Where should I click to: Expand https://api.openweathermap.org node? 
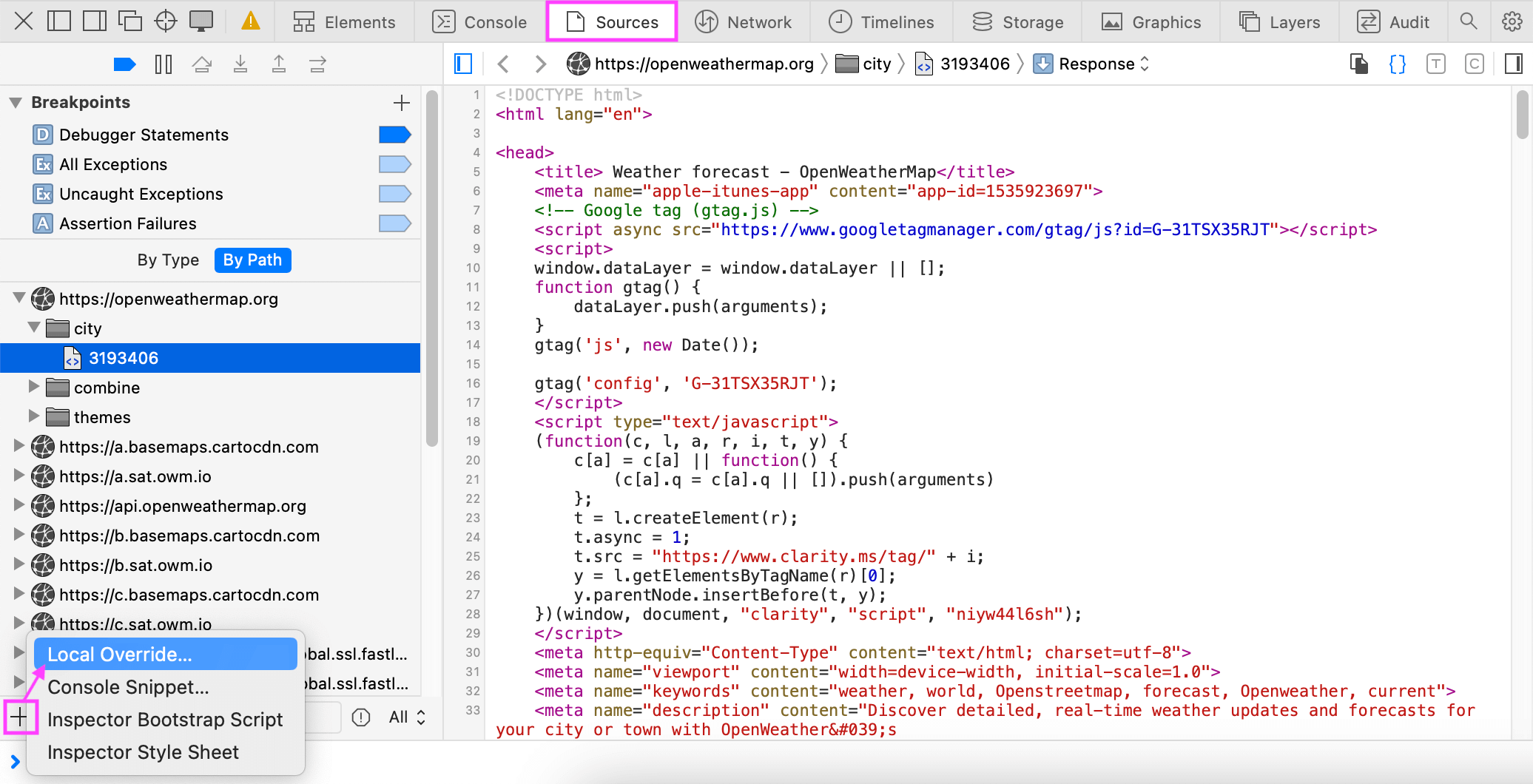(x=19, y=505)
